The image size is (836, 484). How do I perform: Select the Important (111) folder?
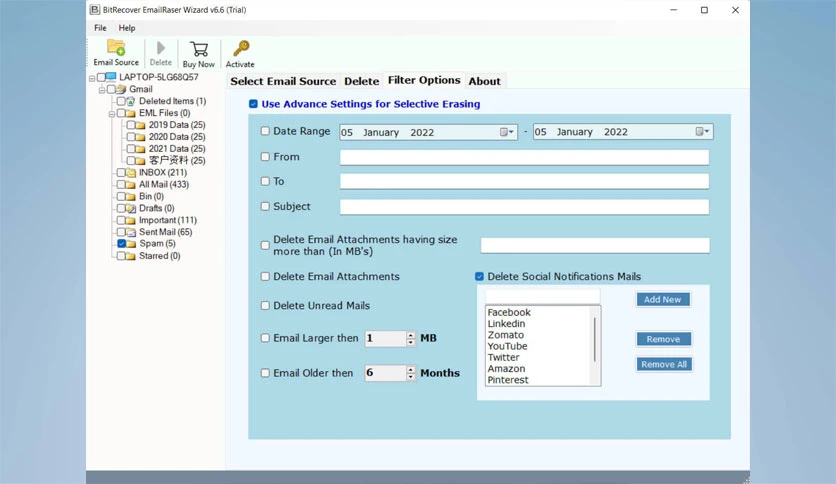[168, 220]
